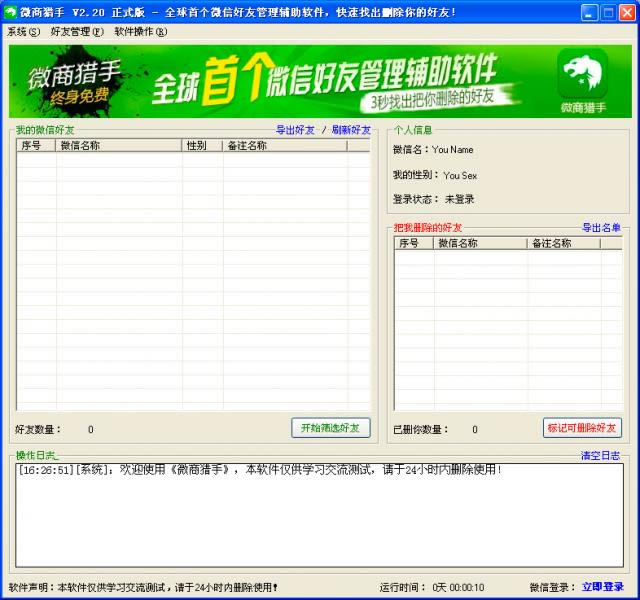640x600 pixels.
Task: Click the 微信名:You Name label
Action: tap(433, 150)
